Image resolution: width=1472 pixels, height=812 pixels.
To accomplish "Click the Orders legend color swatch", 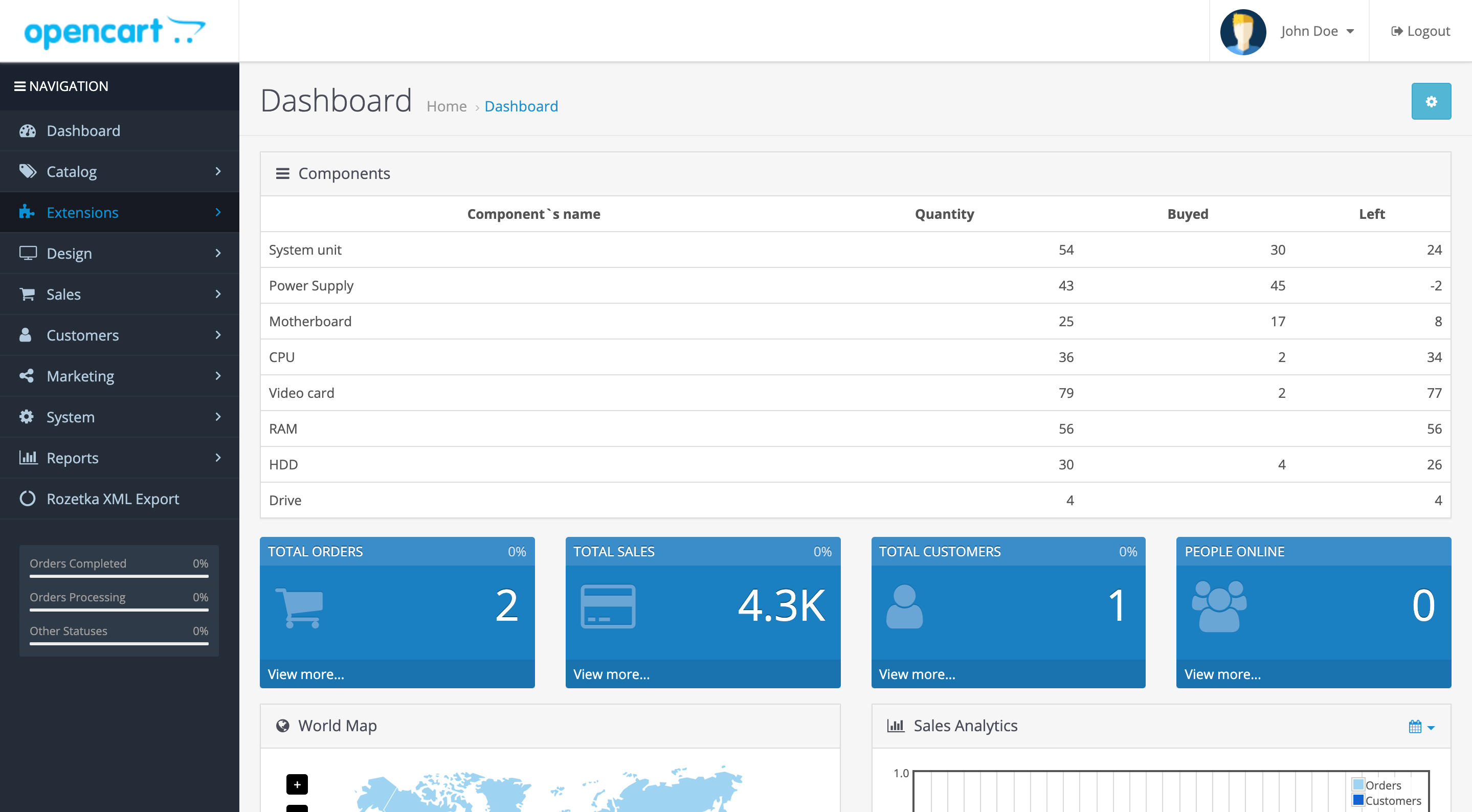I will (x=1358, y=784).
